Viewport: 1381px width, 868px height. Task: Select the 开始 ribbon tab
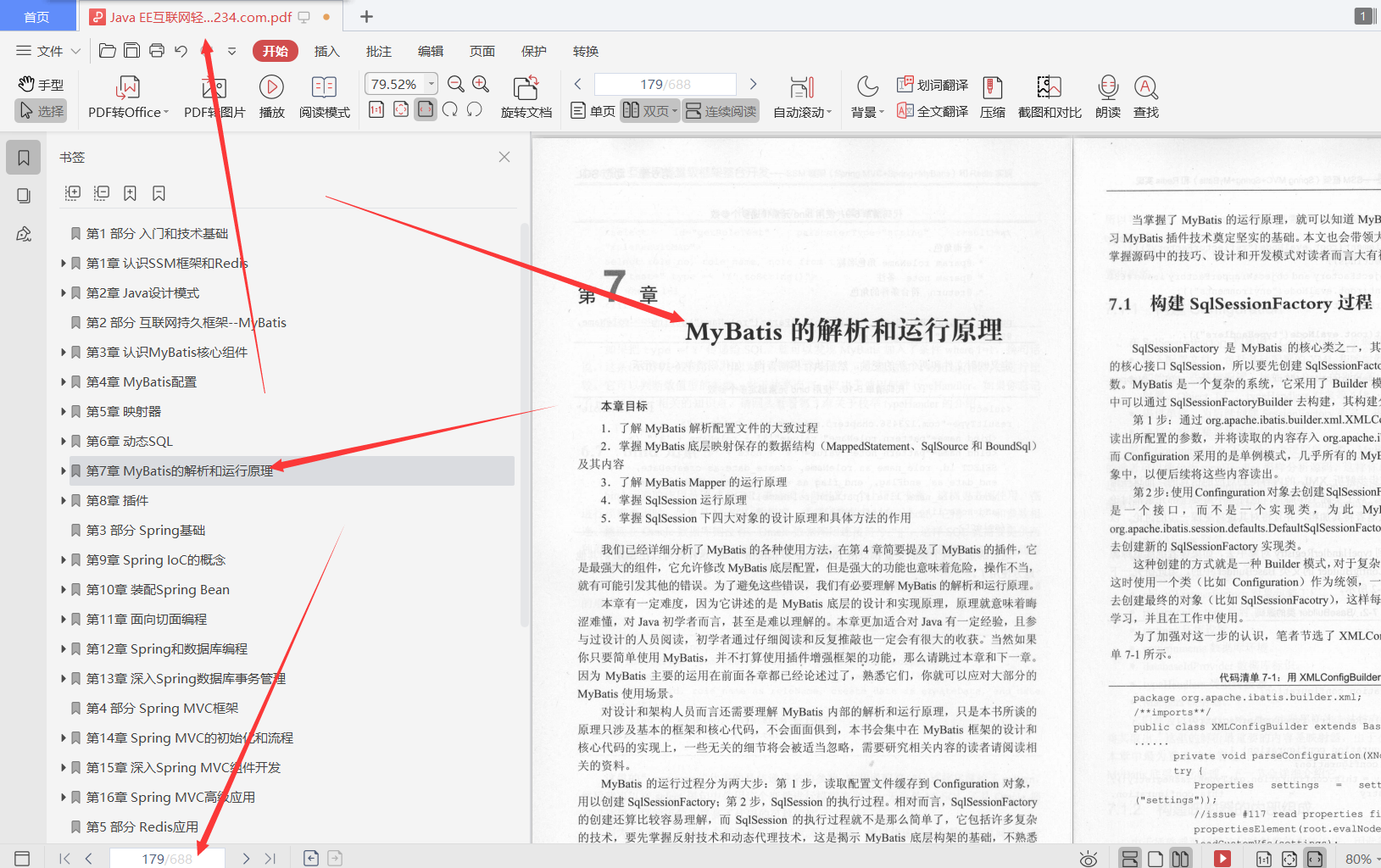point(276,51)
